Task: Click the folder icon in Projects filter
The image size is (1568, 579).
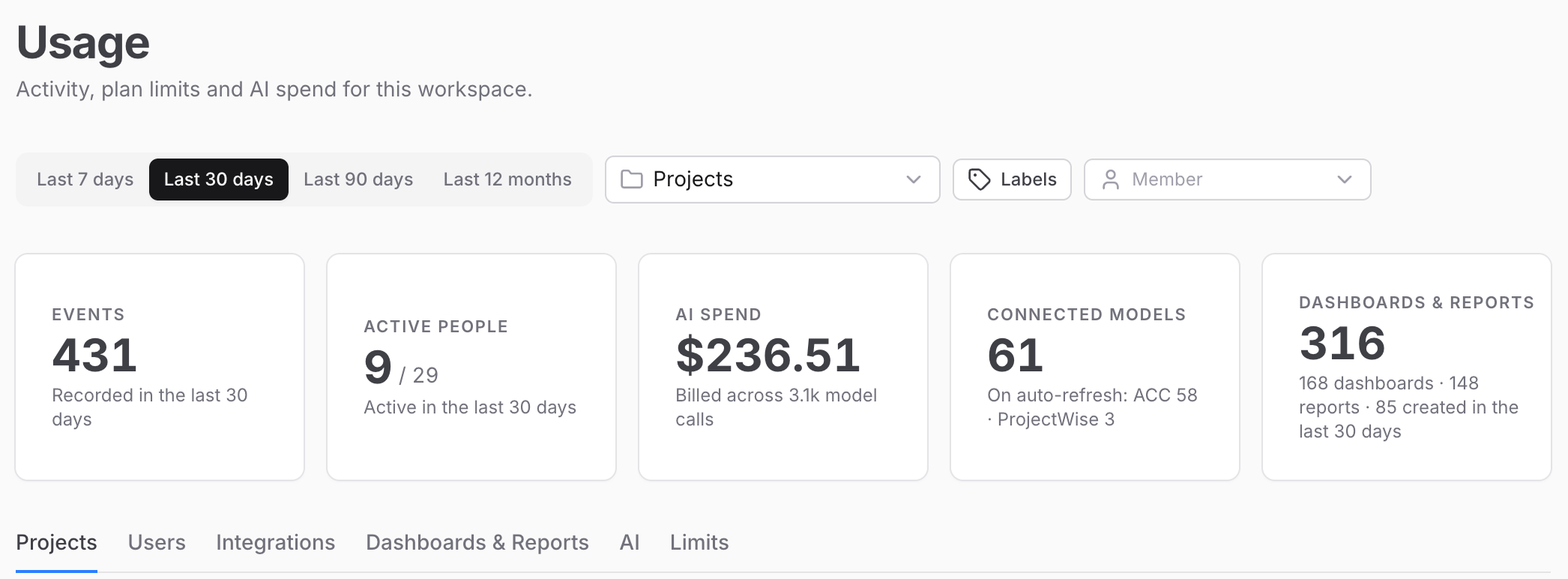Action: click(632, 179)
